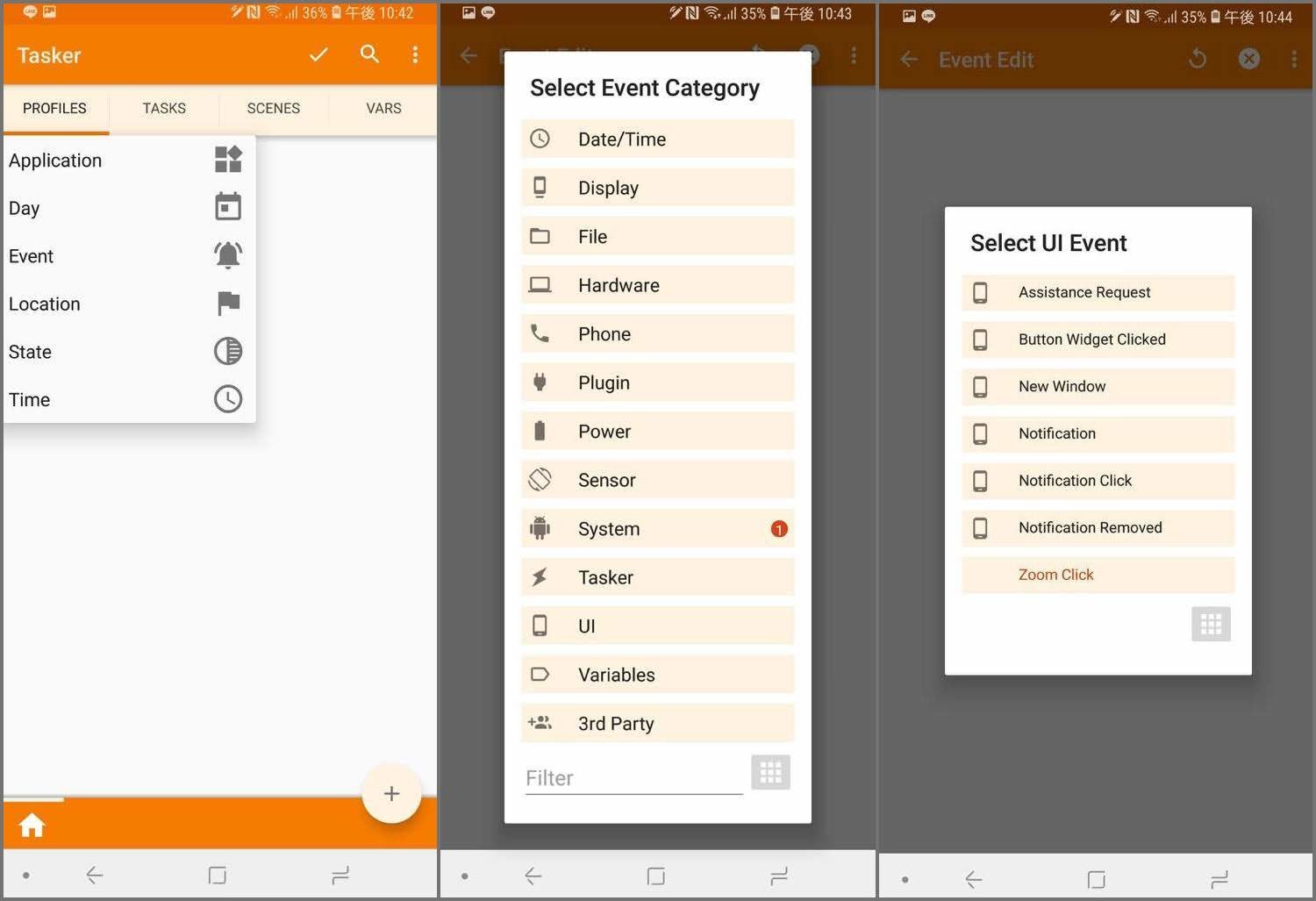Screen dimensions: 1316x901
Task: Focus the Filter input field
Action: (633, 778)
